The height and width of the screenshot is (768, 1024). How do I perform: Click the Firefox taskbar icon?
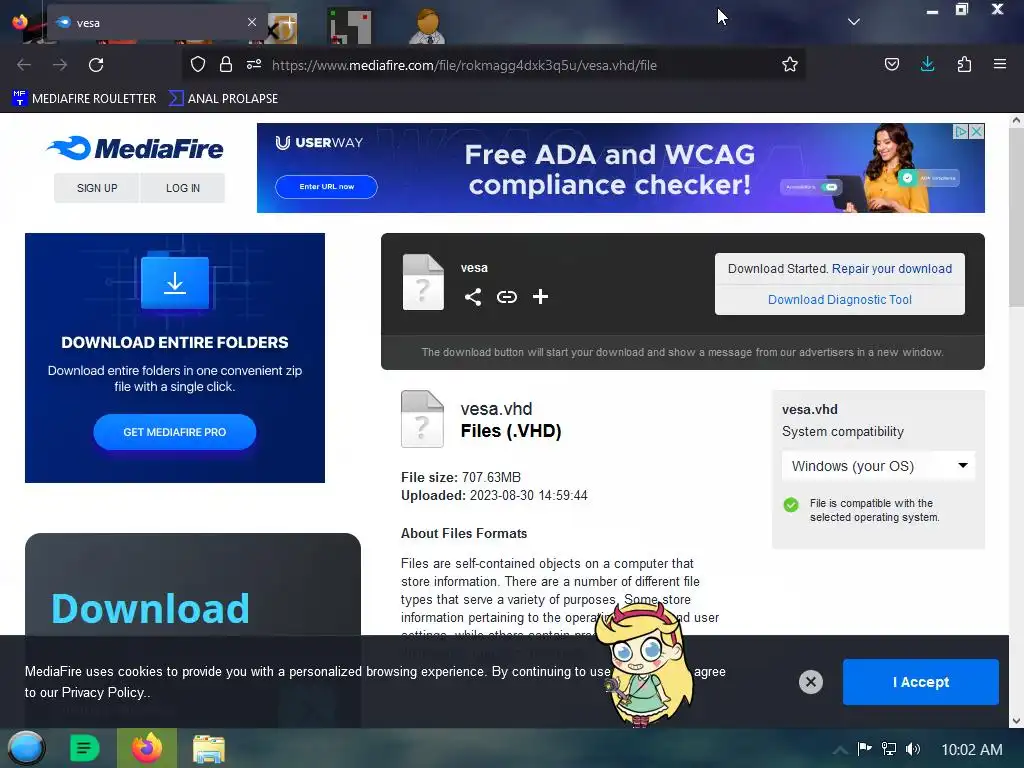click(147, 748)
